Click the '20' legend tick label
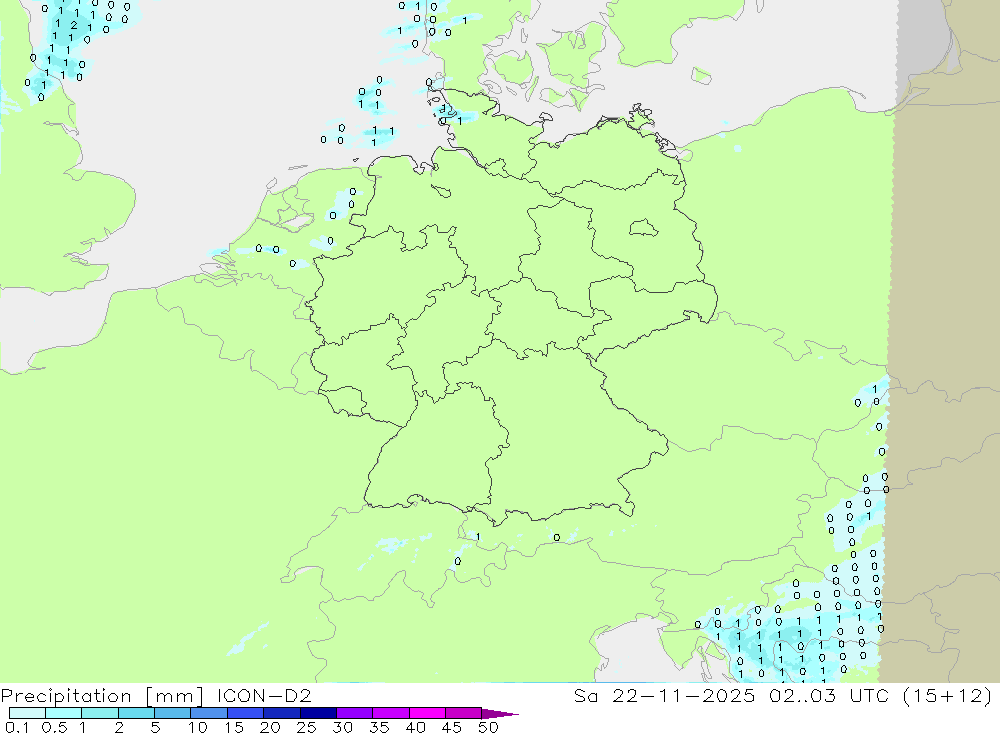 click(x=270, y=727)
